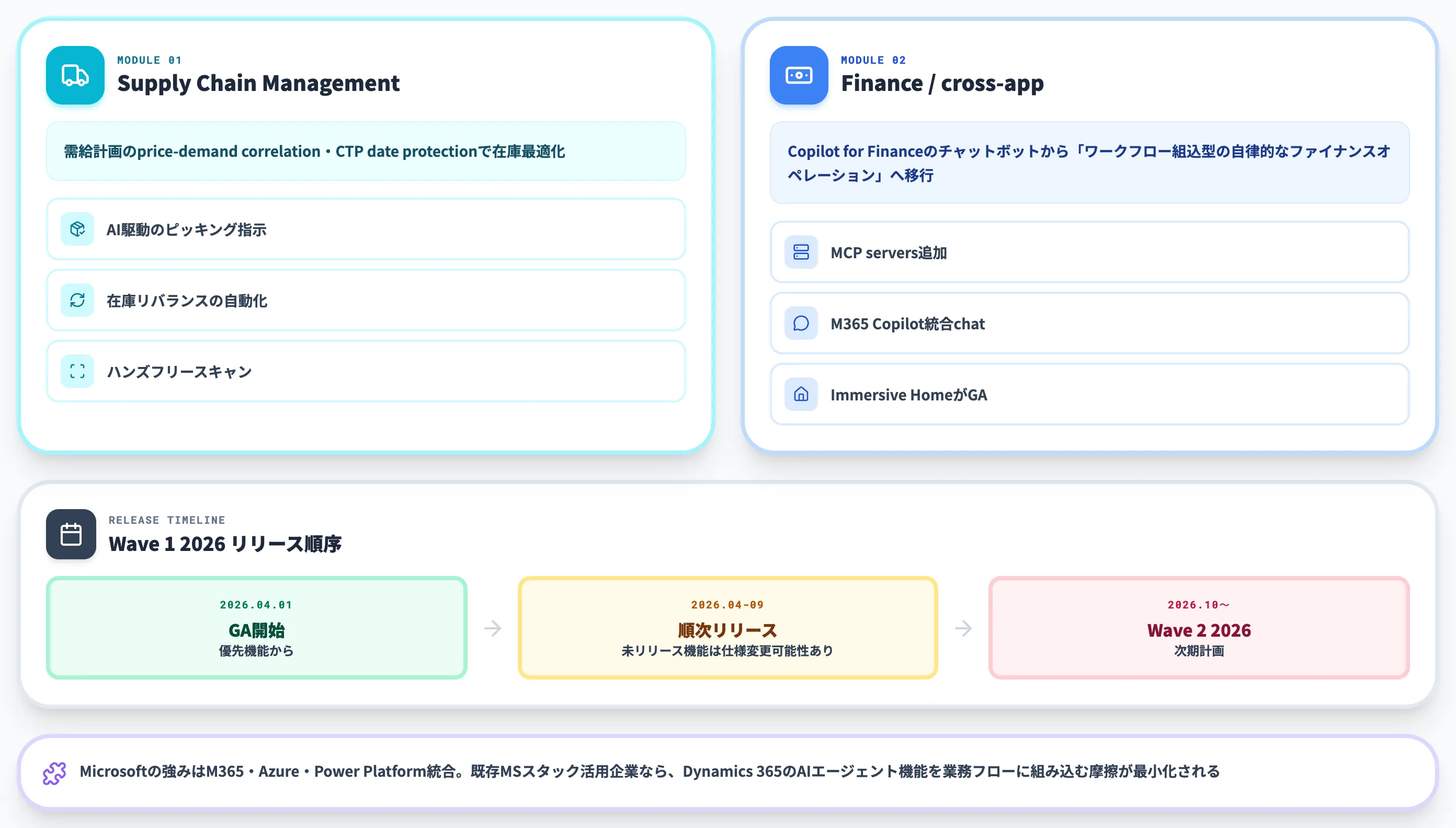This screenshot has width=1456, height=828.
Task: Click the 需給計画 price-demand correlation summary banner
Action: coord(366,151)
